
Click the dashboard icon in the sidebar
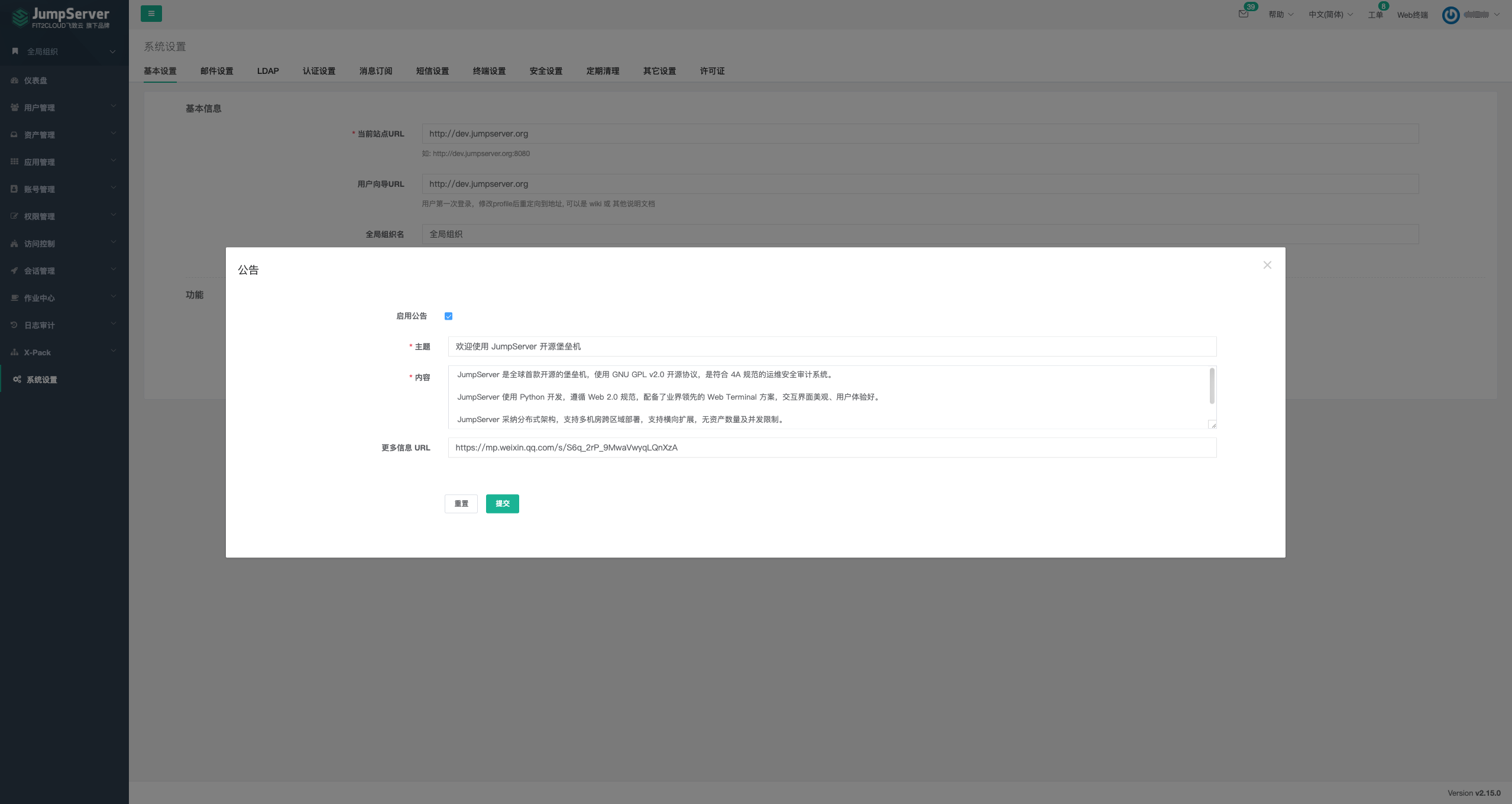[14, 80]
